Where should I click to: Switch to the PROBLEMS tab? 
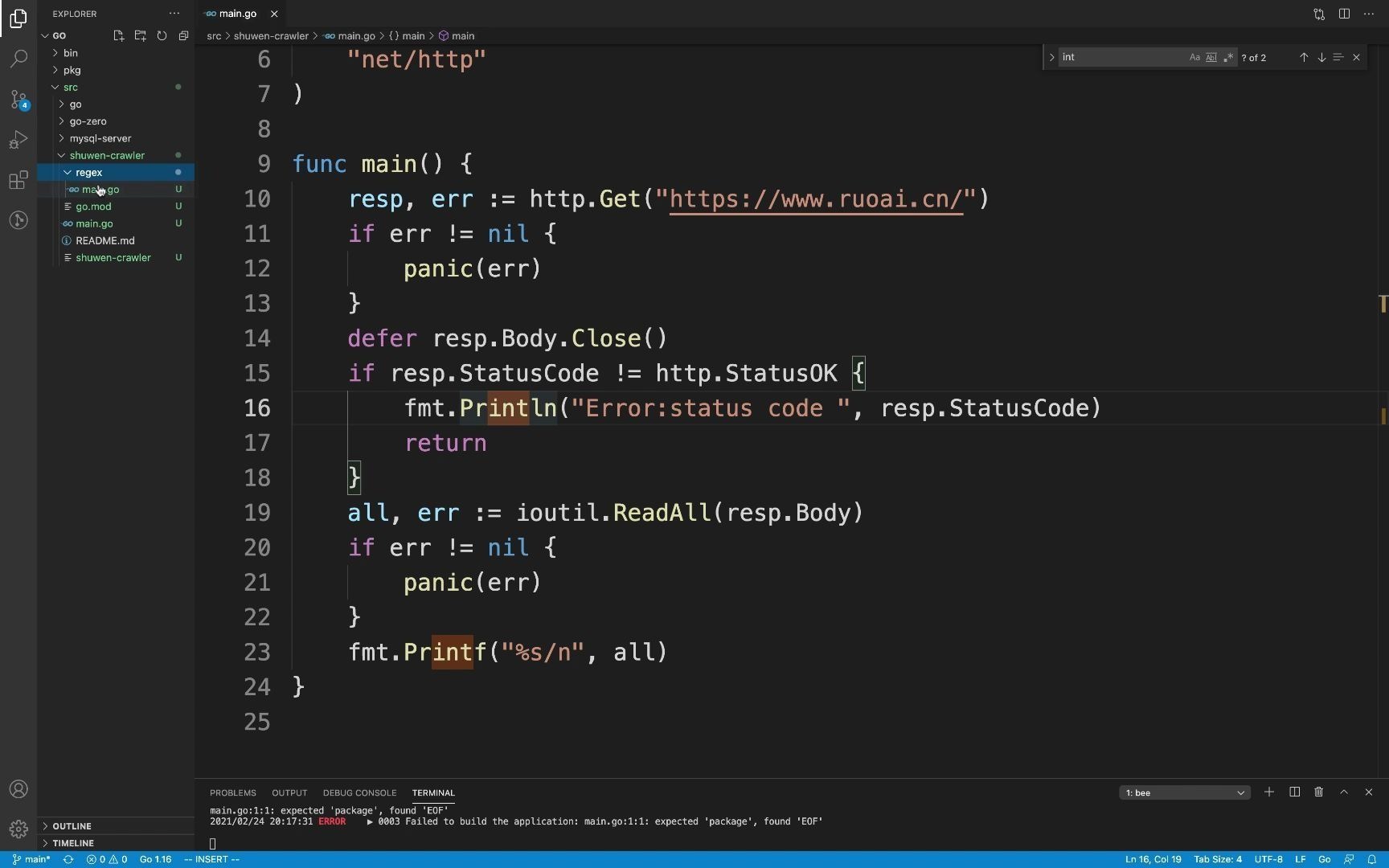pos(233,792)
